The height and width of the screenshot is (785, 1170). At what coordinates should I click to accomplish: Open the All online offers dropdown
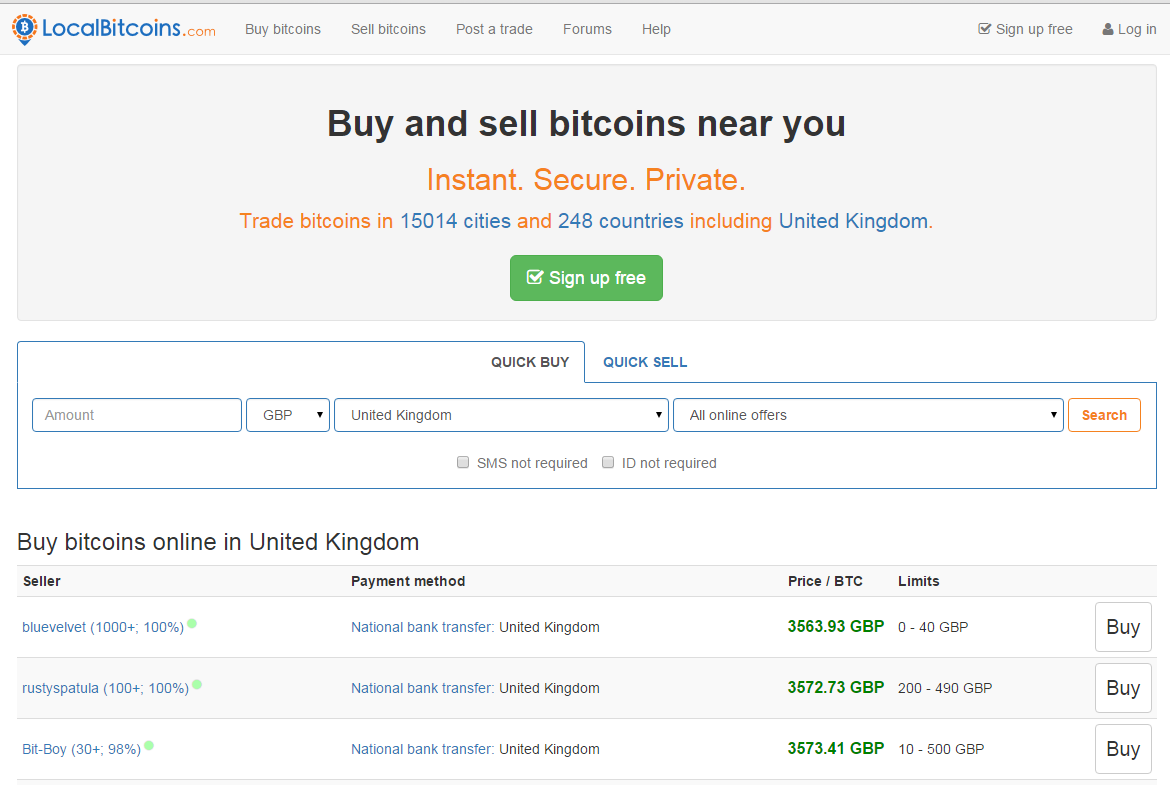tap(869, 415)
